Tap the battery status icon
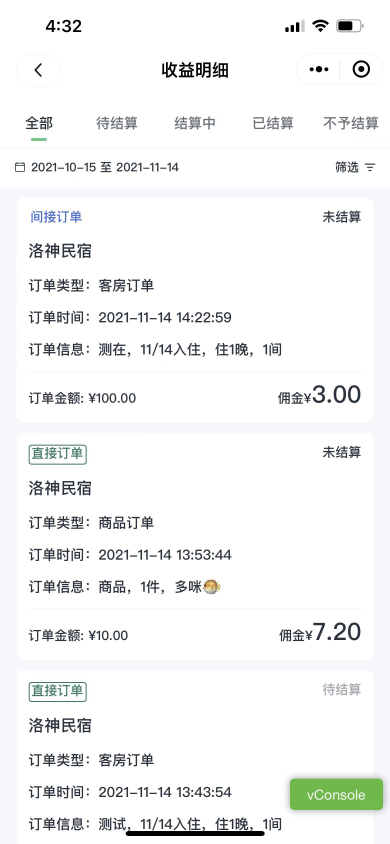 tap(350, 26)
